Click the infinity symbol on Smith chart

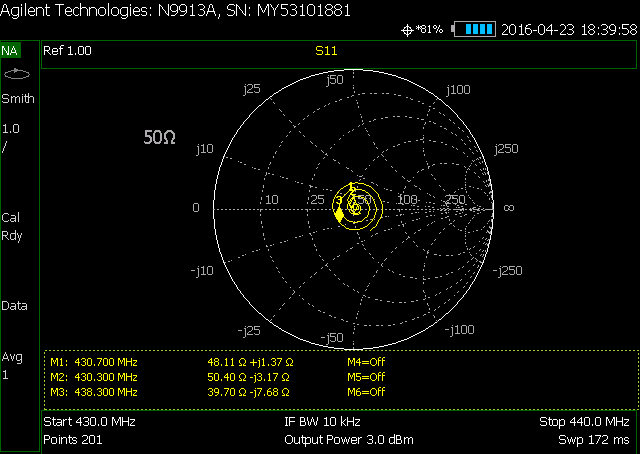(x=508, y=207)
